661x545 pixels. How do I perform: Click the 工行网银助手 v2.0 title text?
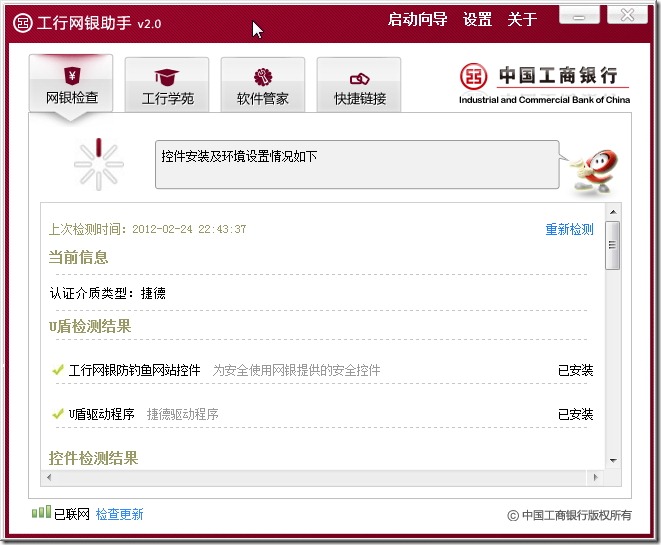(x=99, y=23)
